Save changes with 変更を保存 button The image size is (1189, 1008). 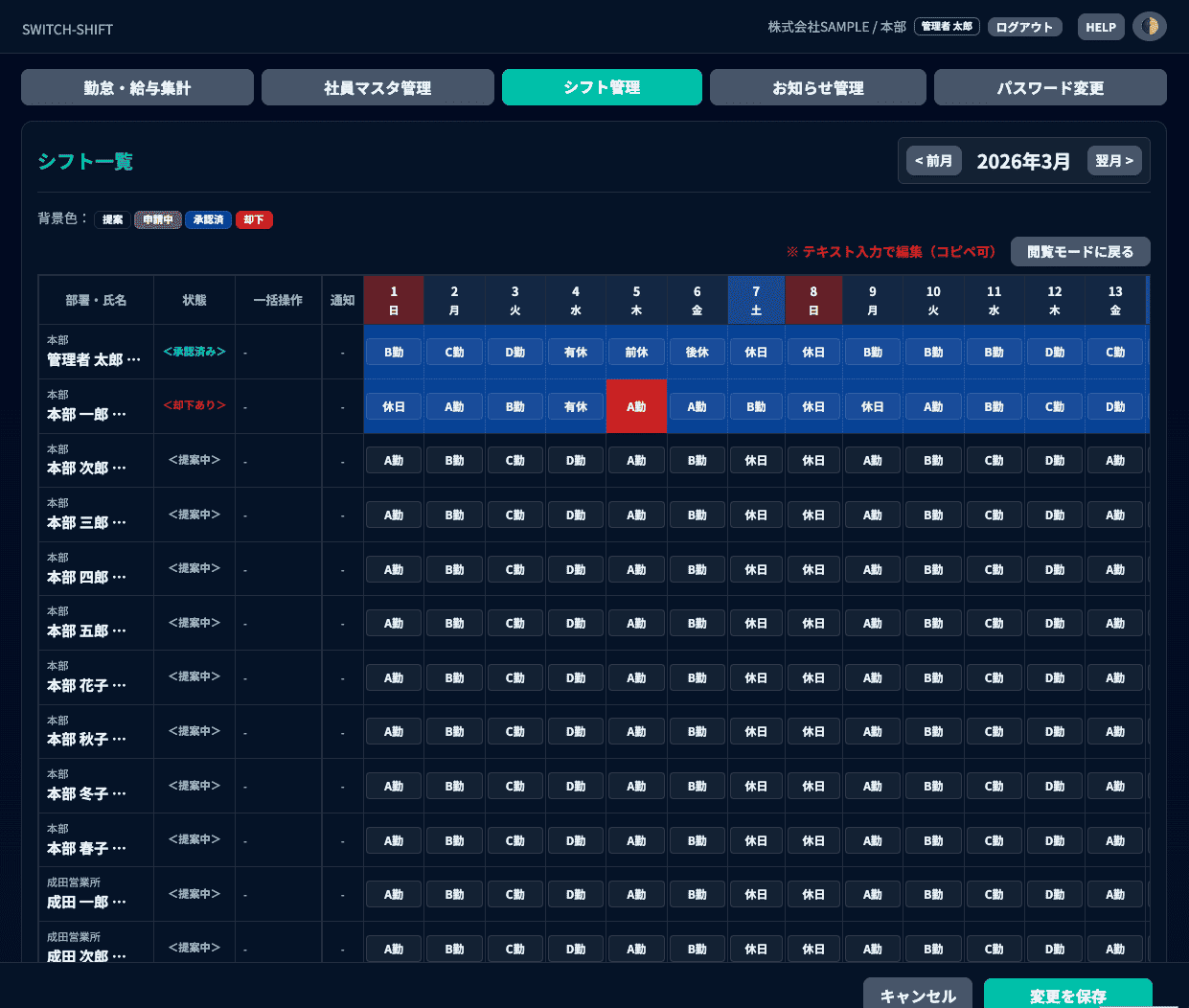(1067, 995)
